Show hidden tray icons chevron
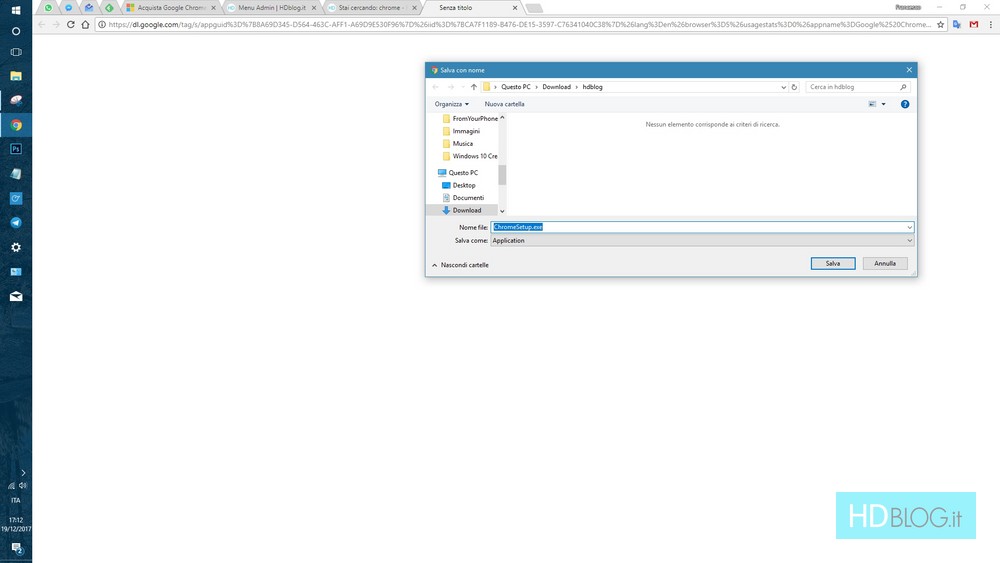 point(23,472)
